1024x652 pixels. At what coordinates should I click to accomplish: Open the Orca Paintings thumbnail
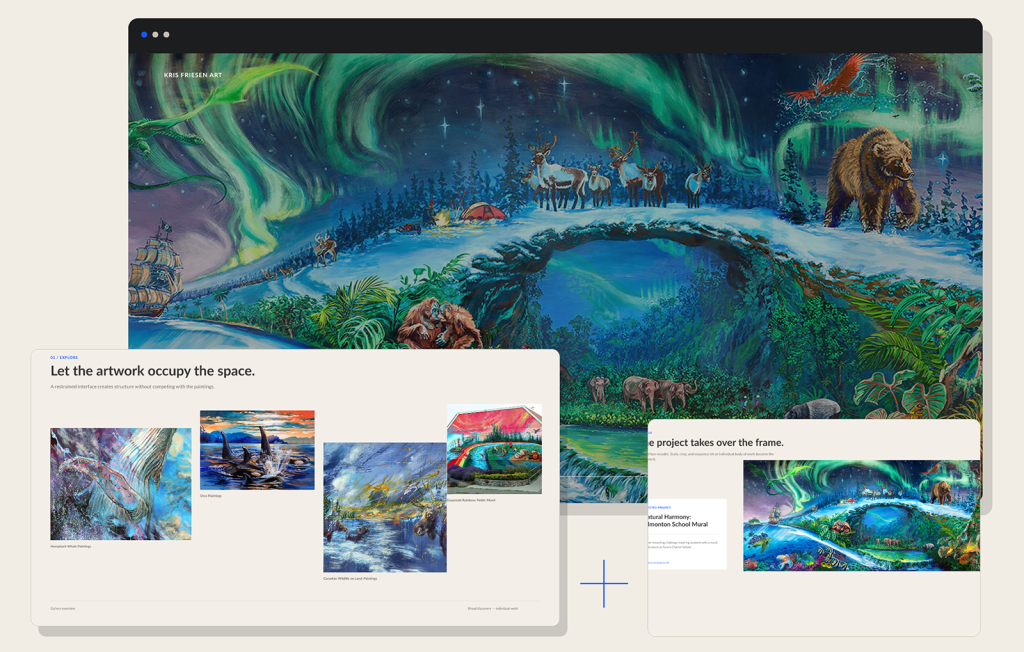pyautogui.click(x=257, y=450)
